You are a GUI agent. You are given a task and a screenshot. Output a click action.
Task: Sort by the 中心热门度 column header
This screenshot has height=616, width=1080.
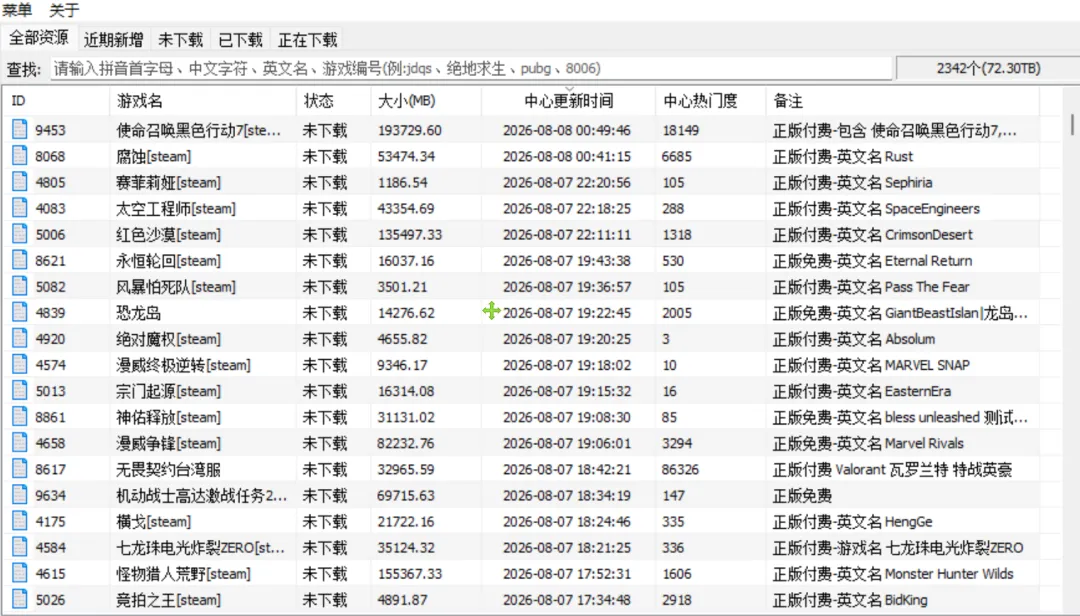click(710, 101)
